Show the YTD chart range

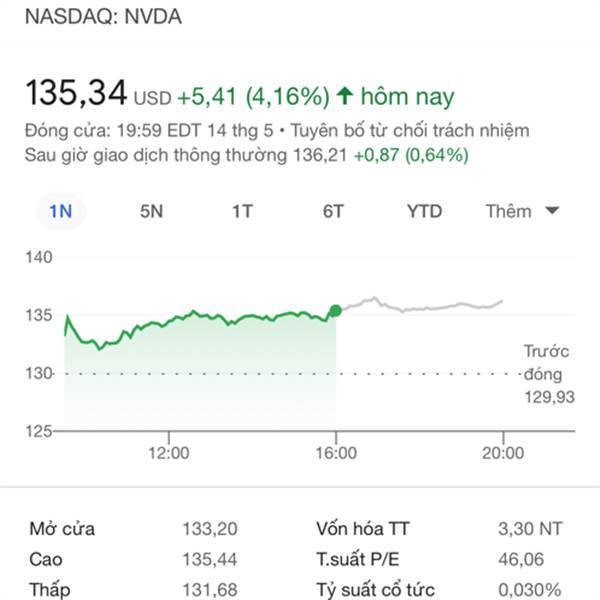tap(424, 211)
